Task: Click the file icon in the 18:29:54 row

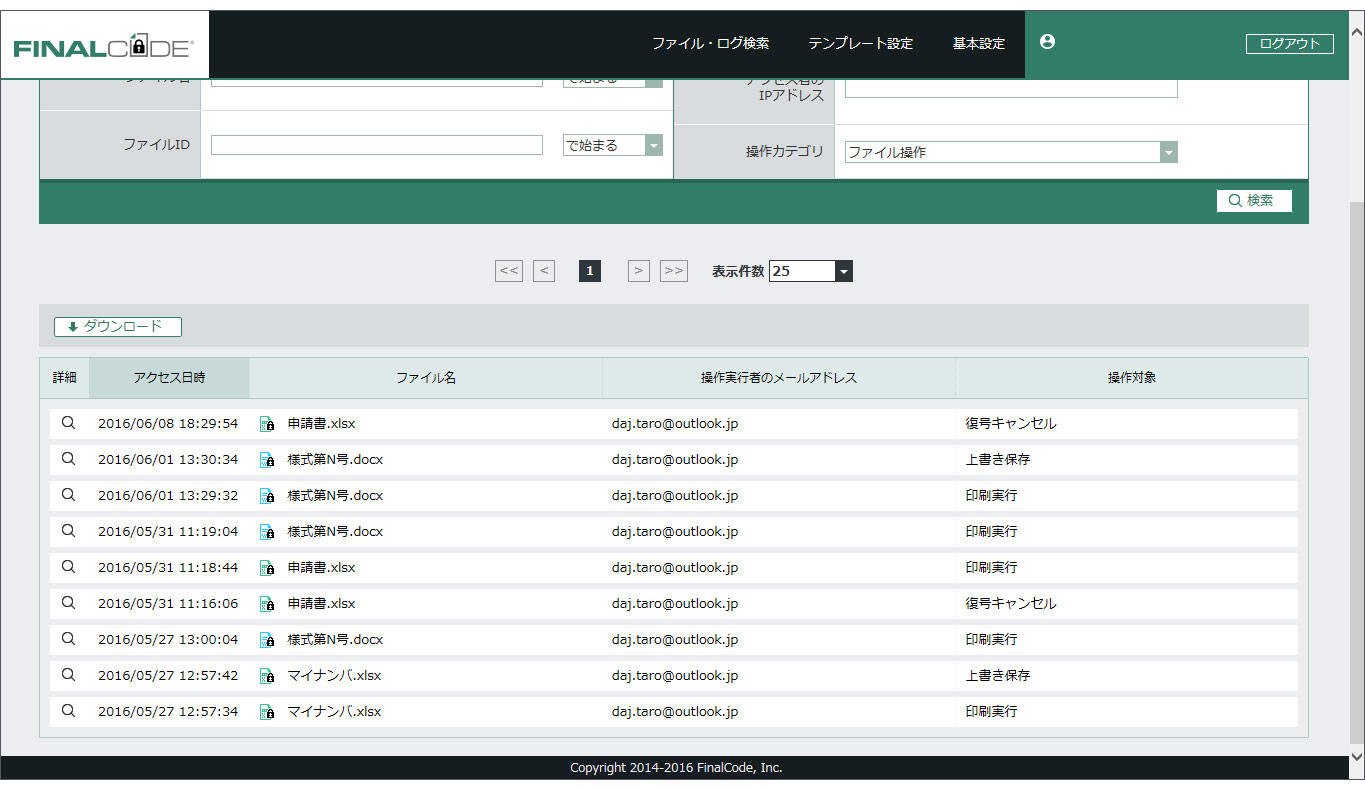Action: [x=267, y=424]
